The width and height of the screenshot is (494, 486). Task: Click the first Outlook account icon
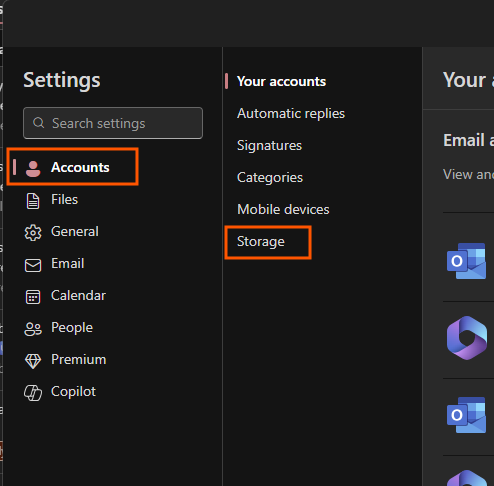click(466, 261)
